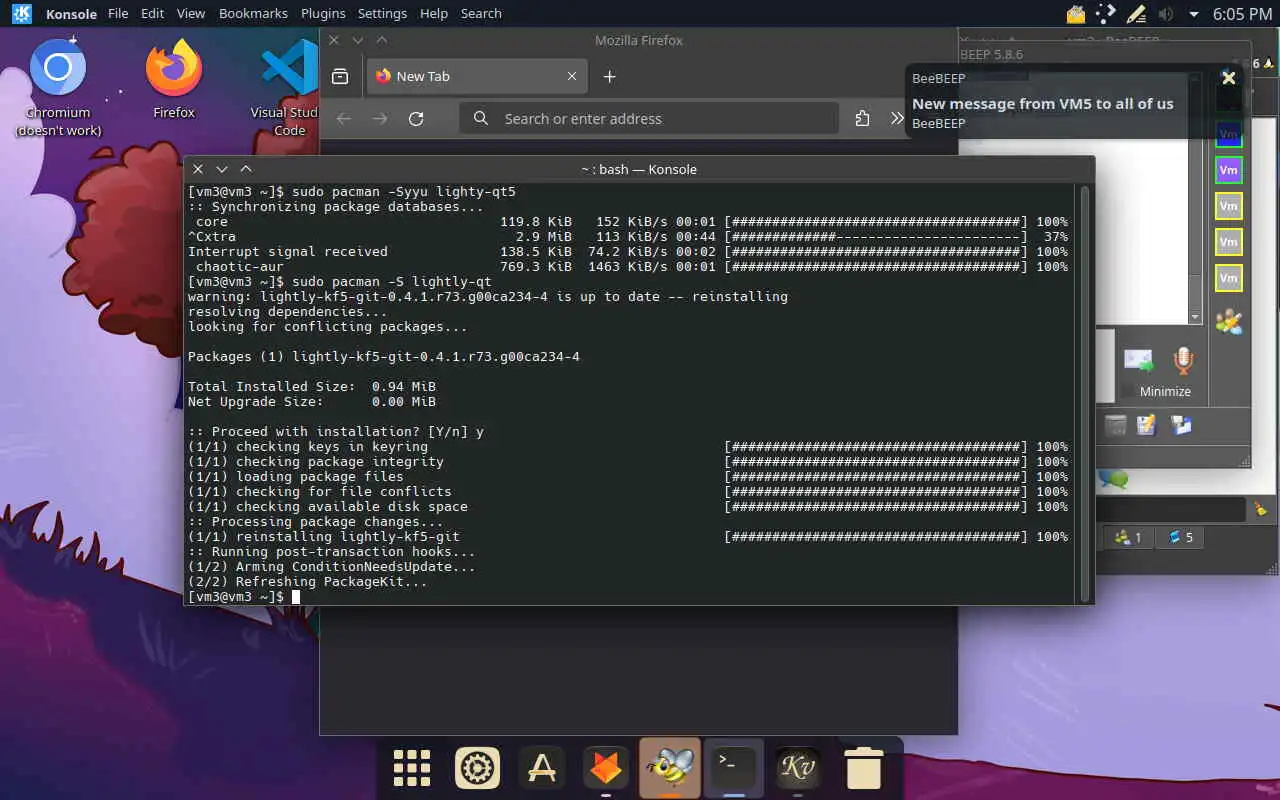Expand the system tray hidden icons arrow
This screenshot has height=800, width=1280.
(x=1193, y=15)
